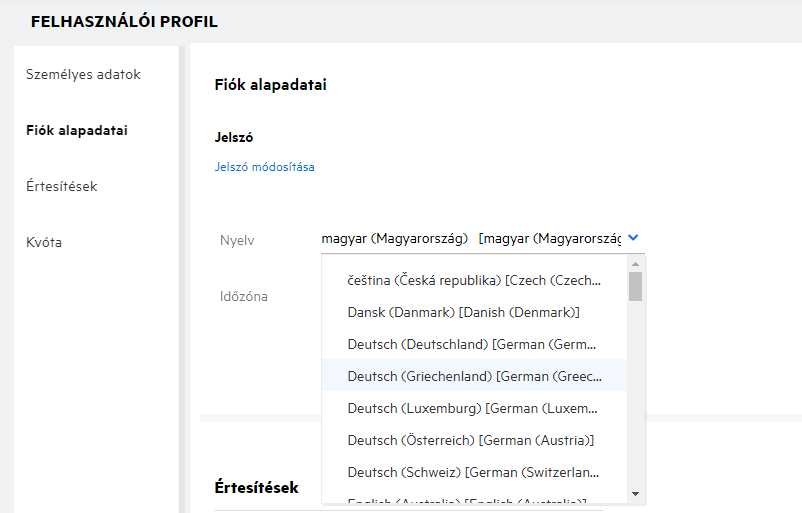Pick Deutsch (Österreich) language option

point(470,440)
